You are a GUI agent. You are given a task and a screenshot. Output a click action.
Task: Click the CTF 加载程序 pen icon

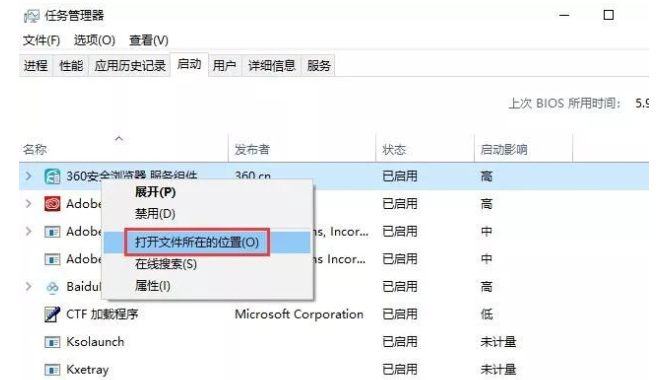coord(52,314)
